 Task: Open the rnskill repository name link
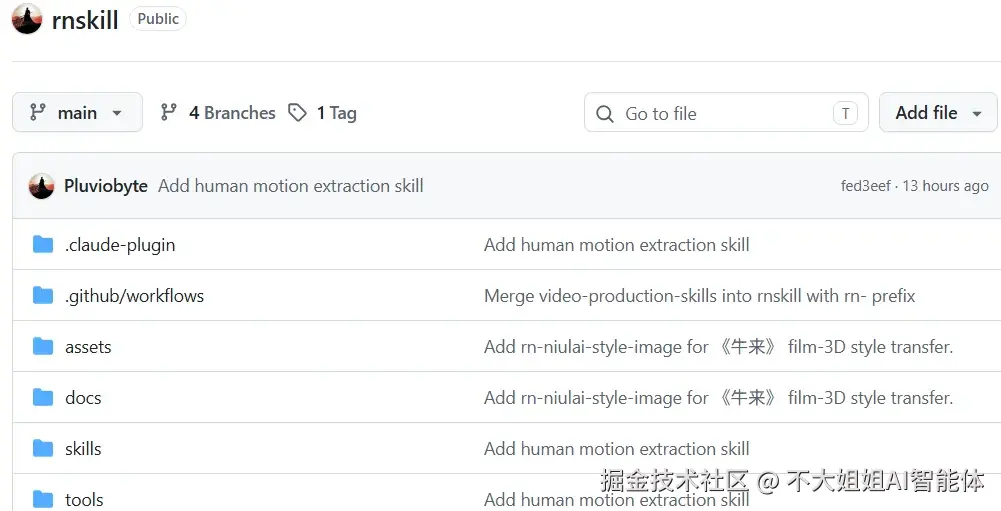pos(85,20)
